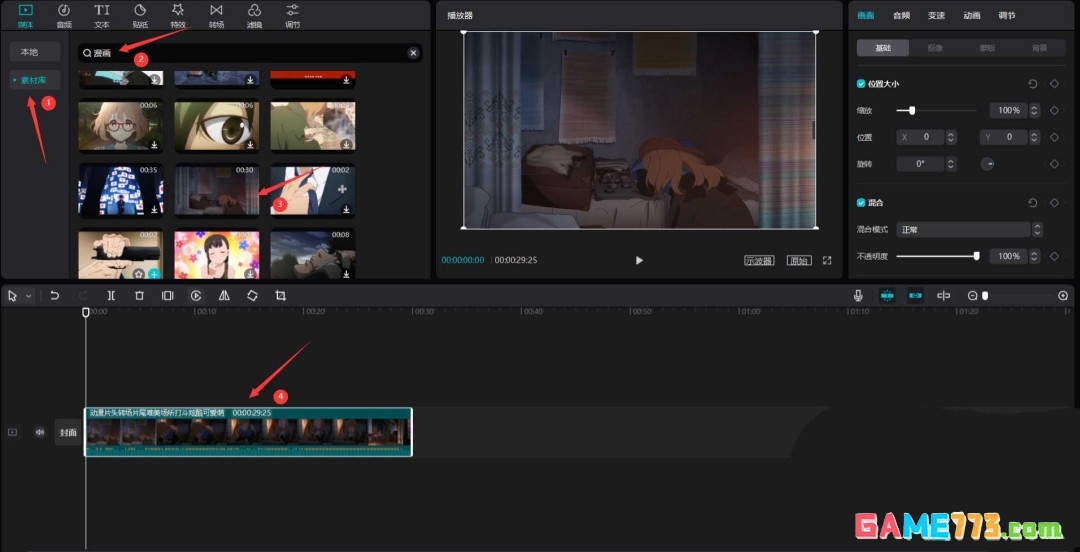Add keyframe for 缩放 scale
This screenshot has width=1080, height=552.
click(1054, 110)
